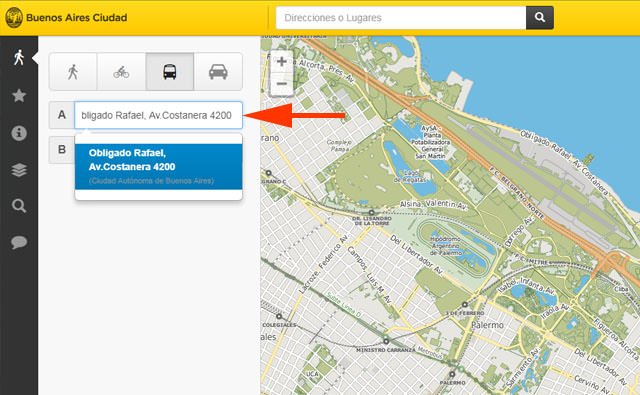Click Hipódromo Argentino de Palermo on map
This screenshot has height=395, width=640.
[446, 246]
